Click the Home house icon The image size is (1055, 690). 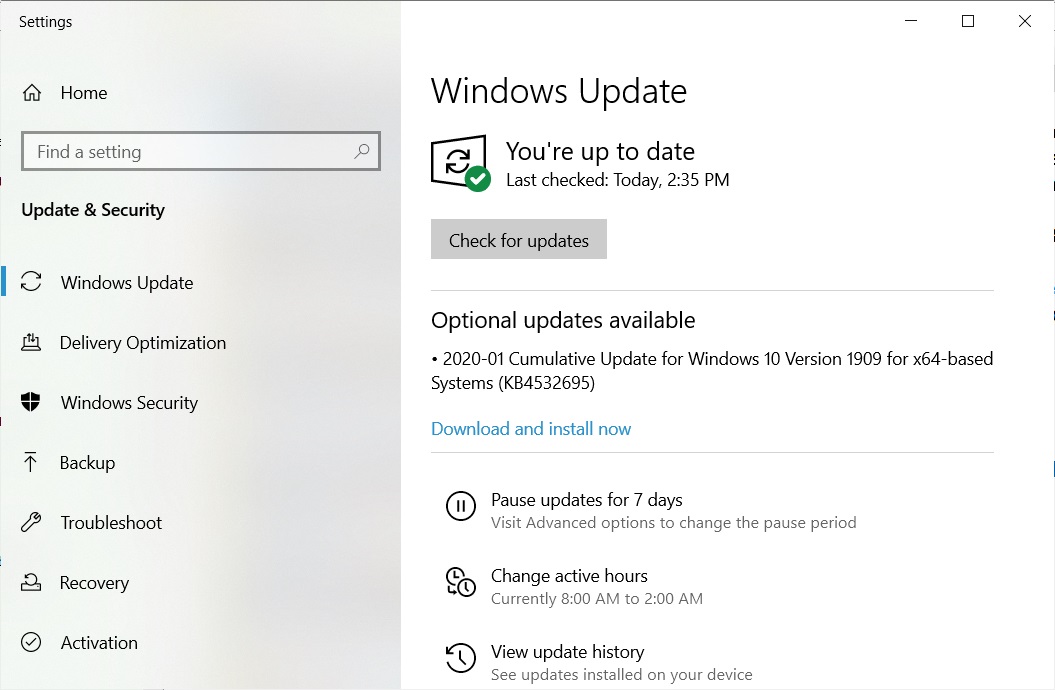click(32, 93)
